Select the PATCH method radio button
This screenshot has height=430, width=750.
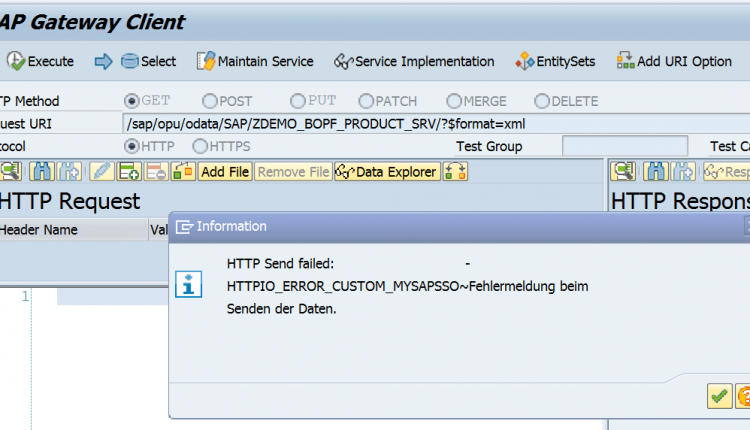(x=366, y=101)
